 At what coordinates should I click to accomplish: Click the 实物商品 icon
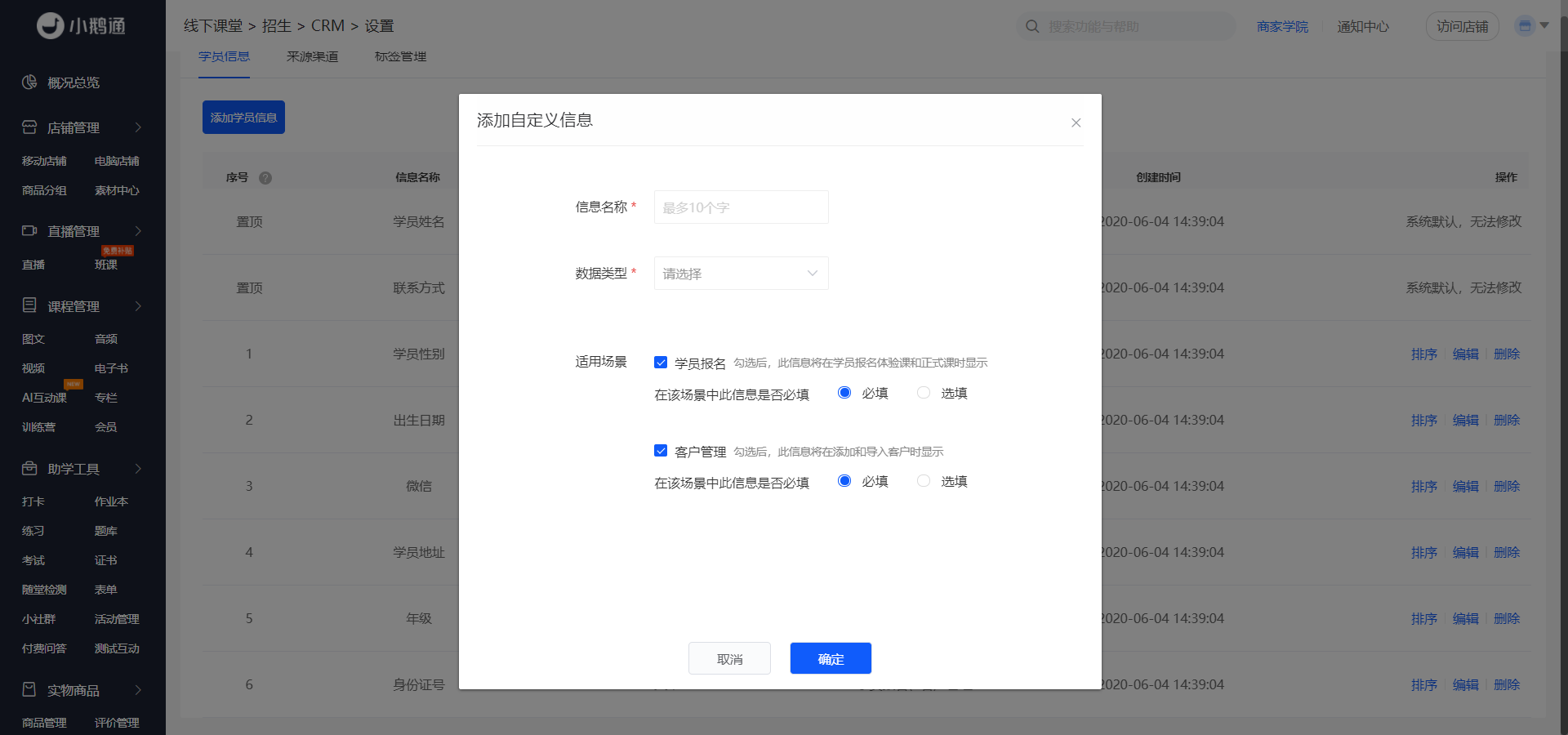tap(29, 689)
